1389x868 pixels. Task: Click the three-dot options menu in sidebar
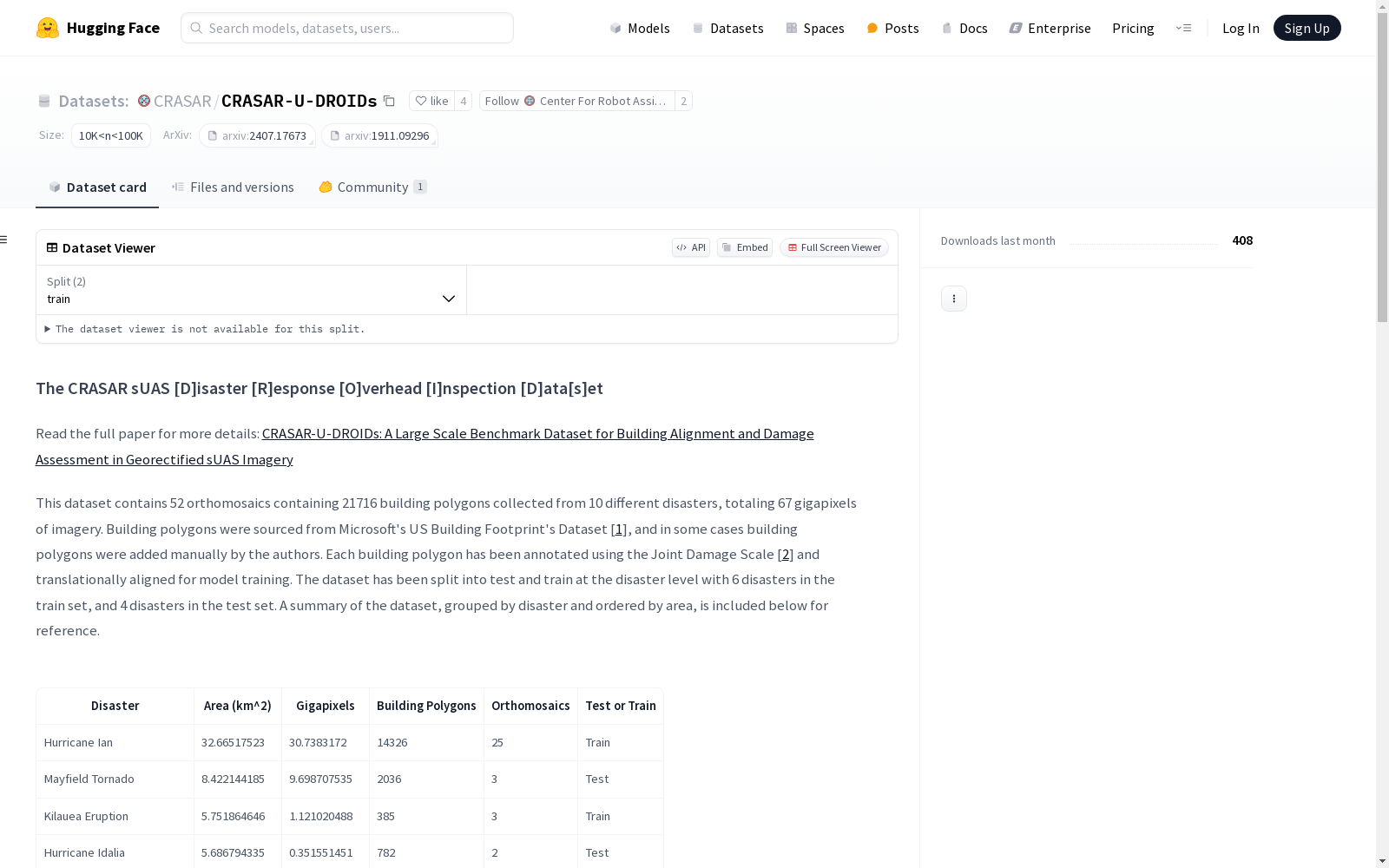[x=954, y=299]
